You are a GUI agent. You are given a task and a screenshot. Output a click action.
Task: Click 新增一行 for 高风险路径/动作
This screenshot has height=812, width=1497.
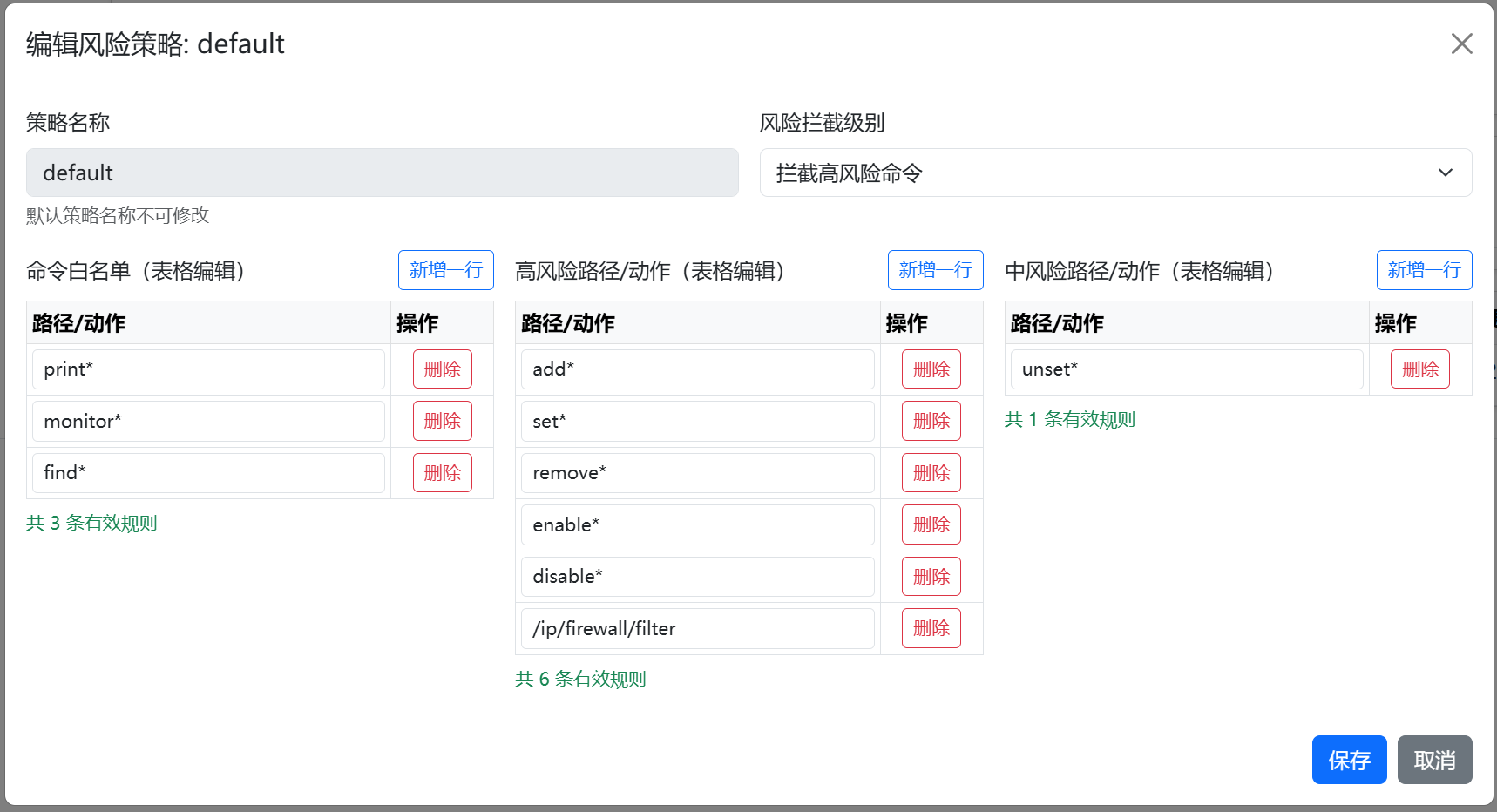[x=935, y=270]
